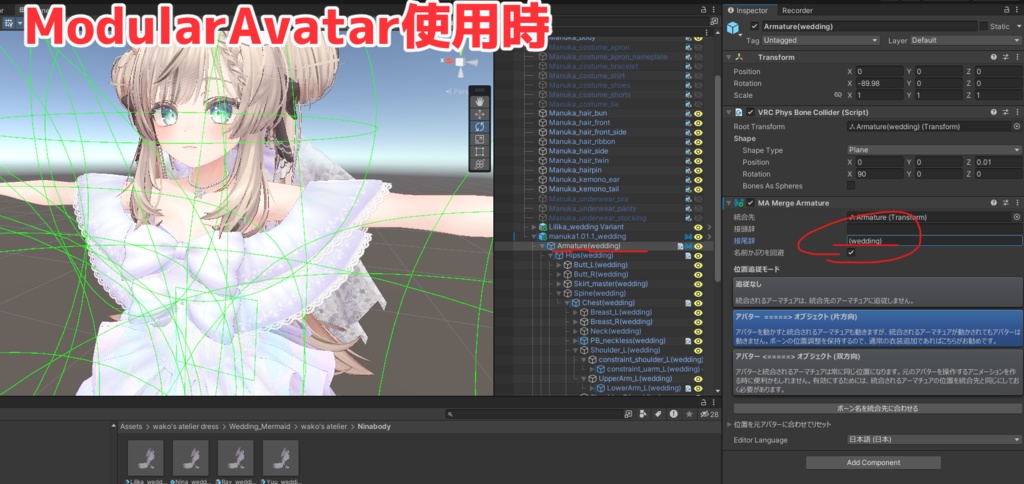Click the GameObject cube icon in Inspector
The width and height of the screenshot is (1024, 484).
pos(734,27)
